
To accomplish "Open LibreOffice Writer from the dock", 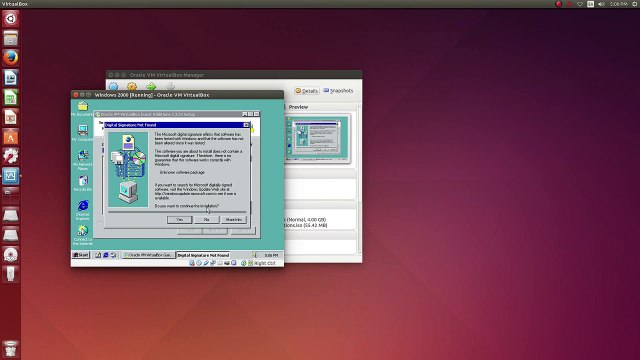I will coord(11,78).
